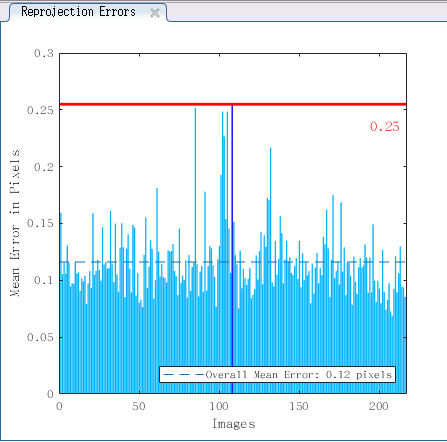Click the red threshold line at 0.25
This screenshot has height=442, width=447.
click(x=233, y=105)
